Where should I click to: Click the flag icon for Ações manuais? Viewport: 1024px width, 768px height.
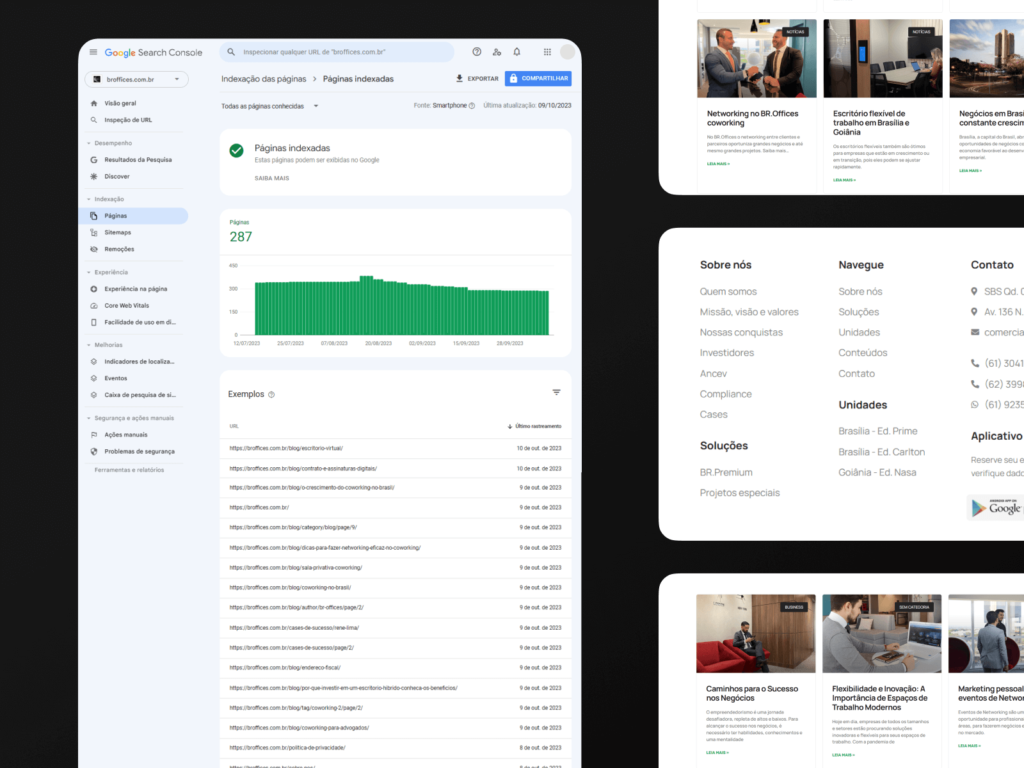click(94, 435)
